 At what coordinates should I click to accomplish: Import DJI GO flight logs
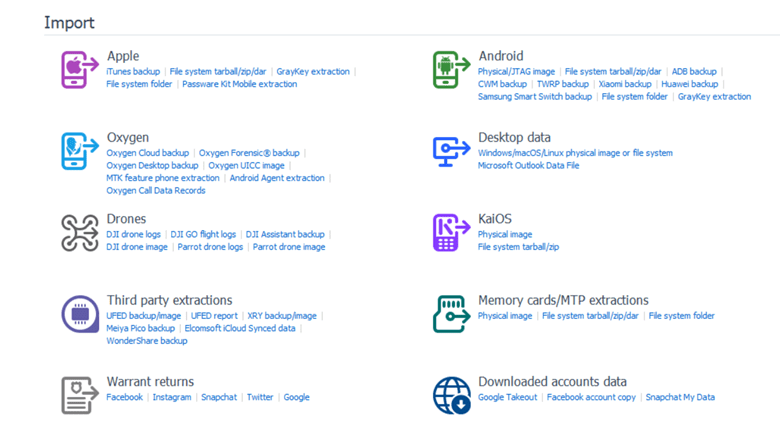coord(203,234)
